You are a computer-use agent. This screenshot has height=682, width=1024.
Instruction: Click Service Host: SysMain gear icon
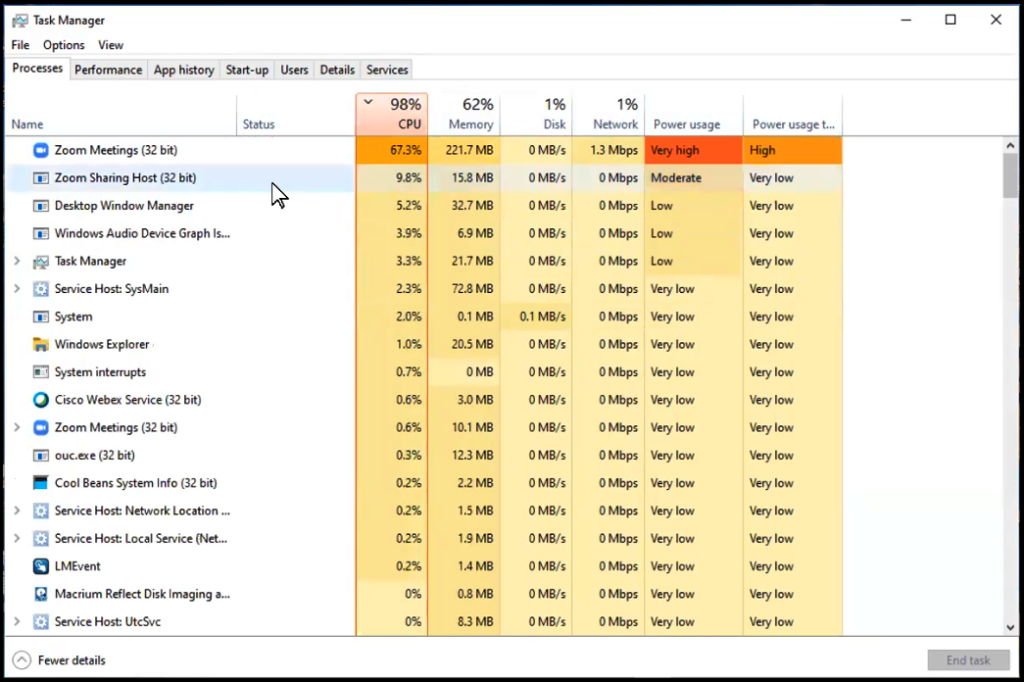pos(40,289)
